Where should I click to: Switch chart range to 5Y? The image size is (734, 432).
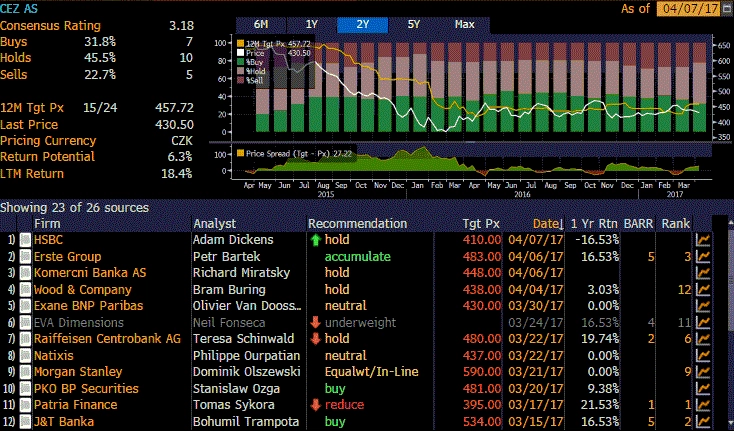413,25
